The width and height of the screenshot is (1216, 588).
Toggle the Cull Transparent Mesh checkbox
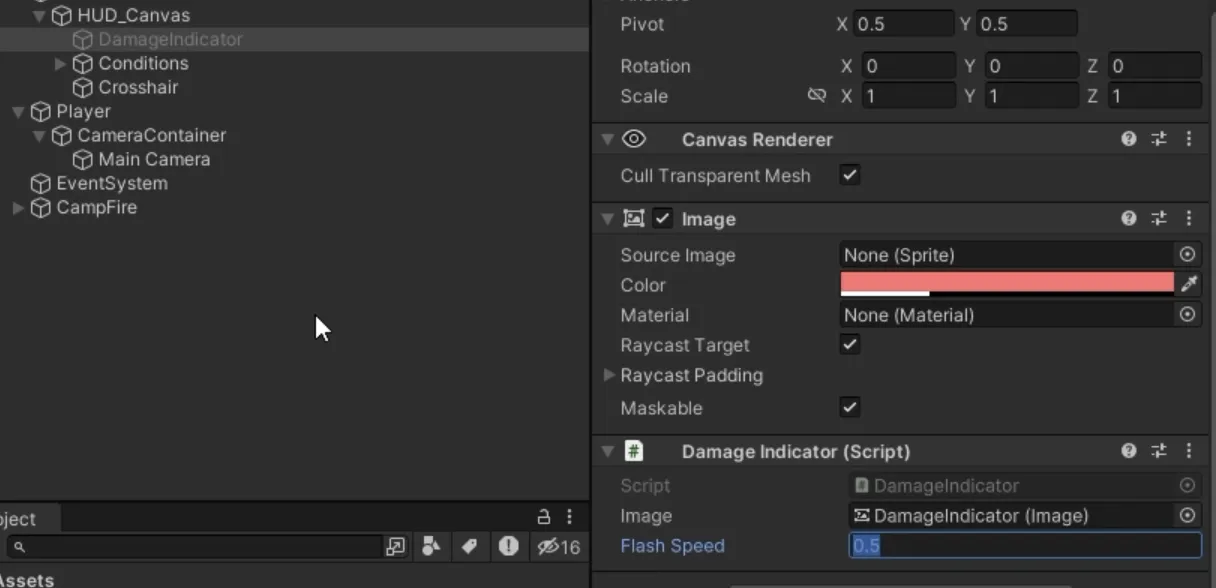tap(850, 175)
